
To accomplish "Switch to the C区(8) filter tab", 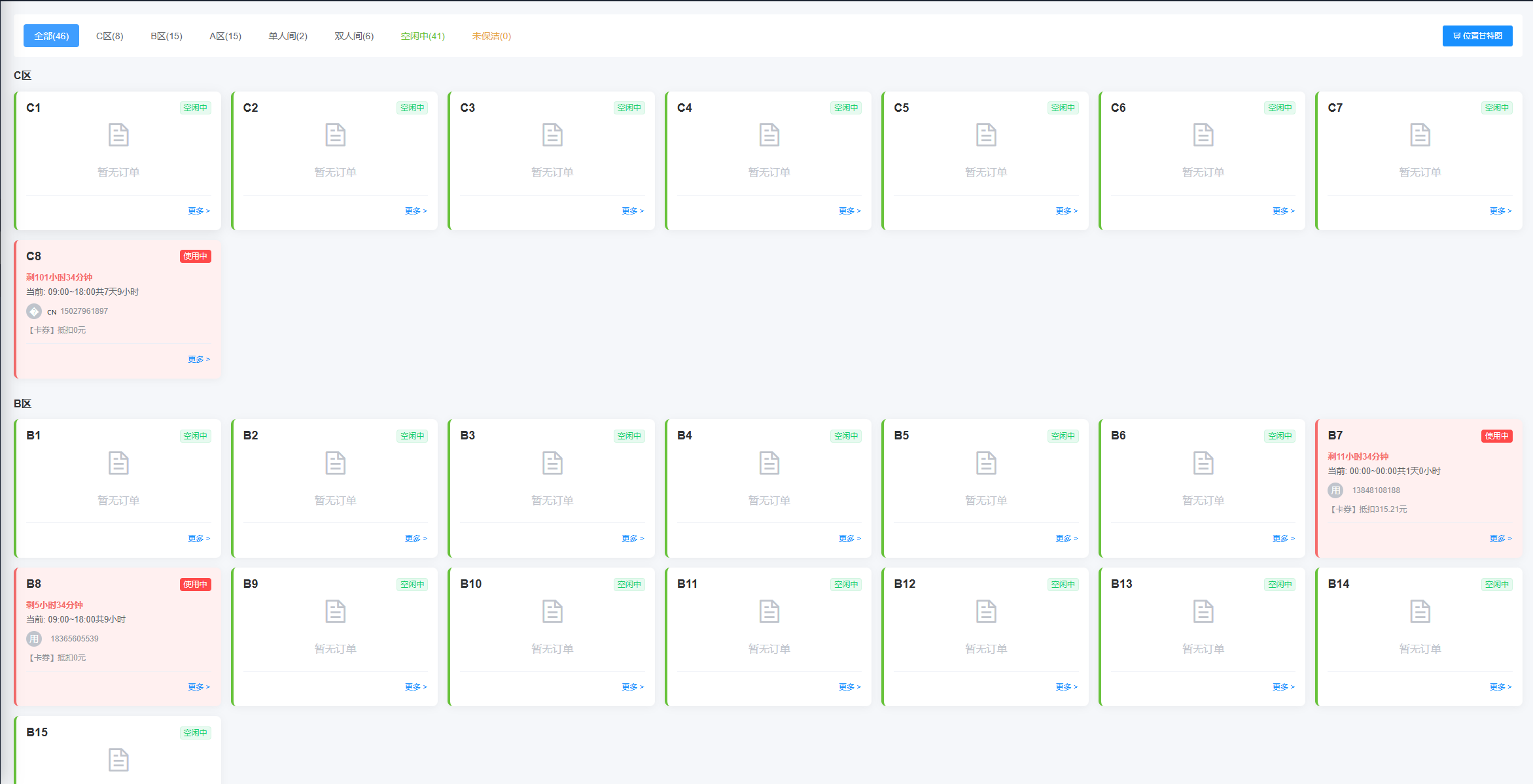I will (x=109, y=36).
